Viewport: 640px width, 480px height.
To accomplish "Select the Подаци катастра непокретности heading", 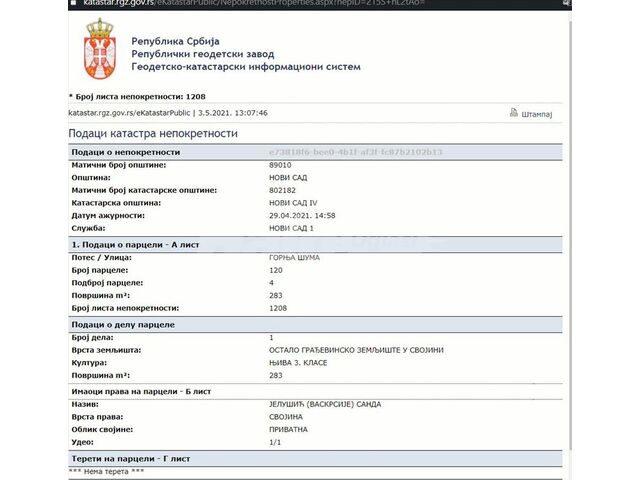I will 153,133.
